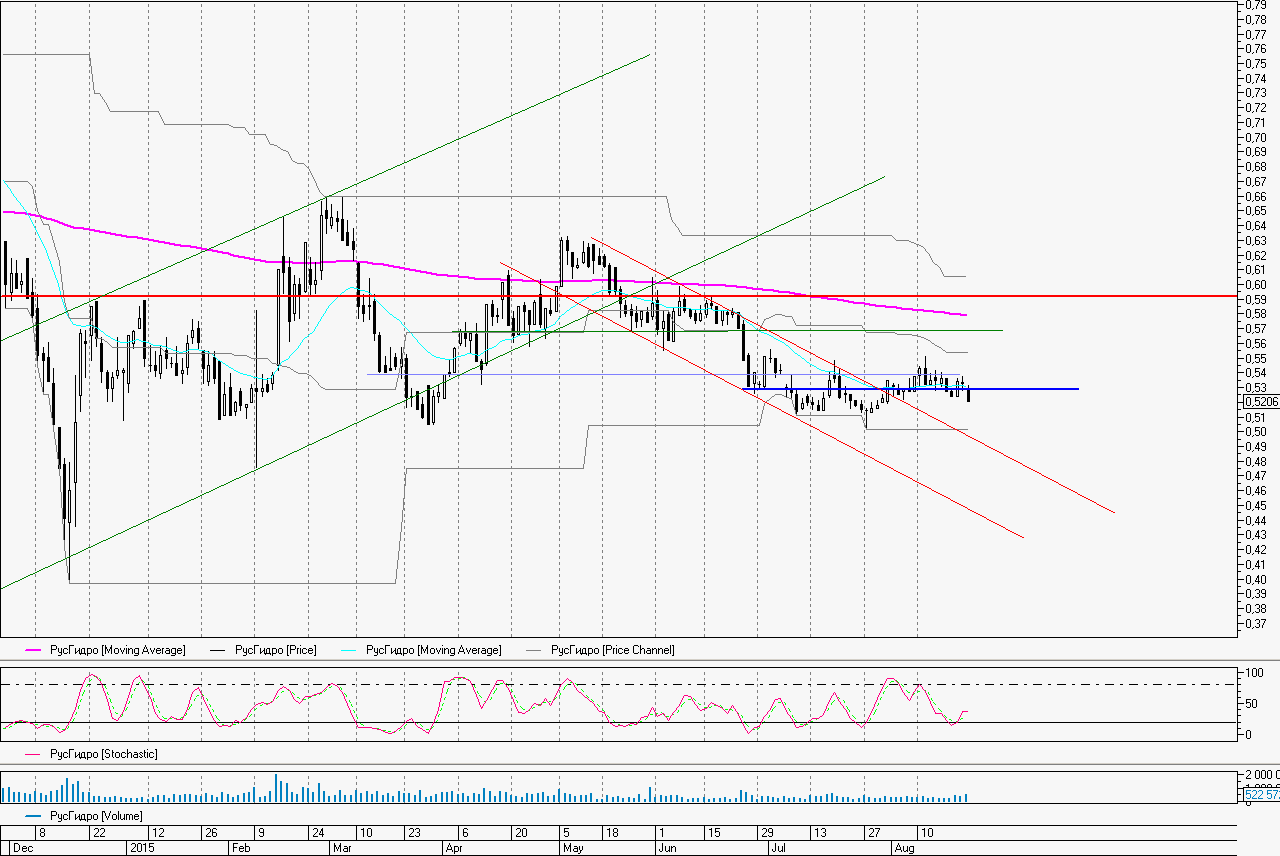Viewport: 1280px width, 856px height.
Task: Click the 2015 year label on time axis
Action: pos(141,847)
